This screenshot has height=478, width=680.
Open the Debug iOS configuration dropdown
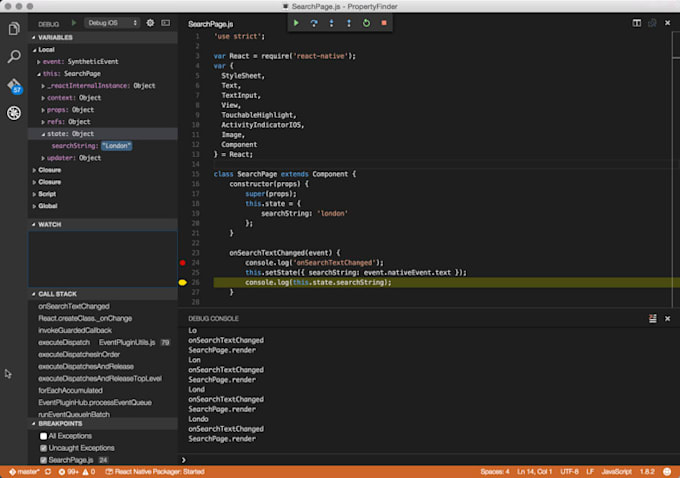113,22
